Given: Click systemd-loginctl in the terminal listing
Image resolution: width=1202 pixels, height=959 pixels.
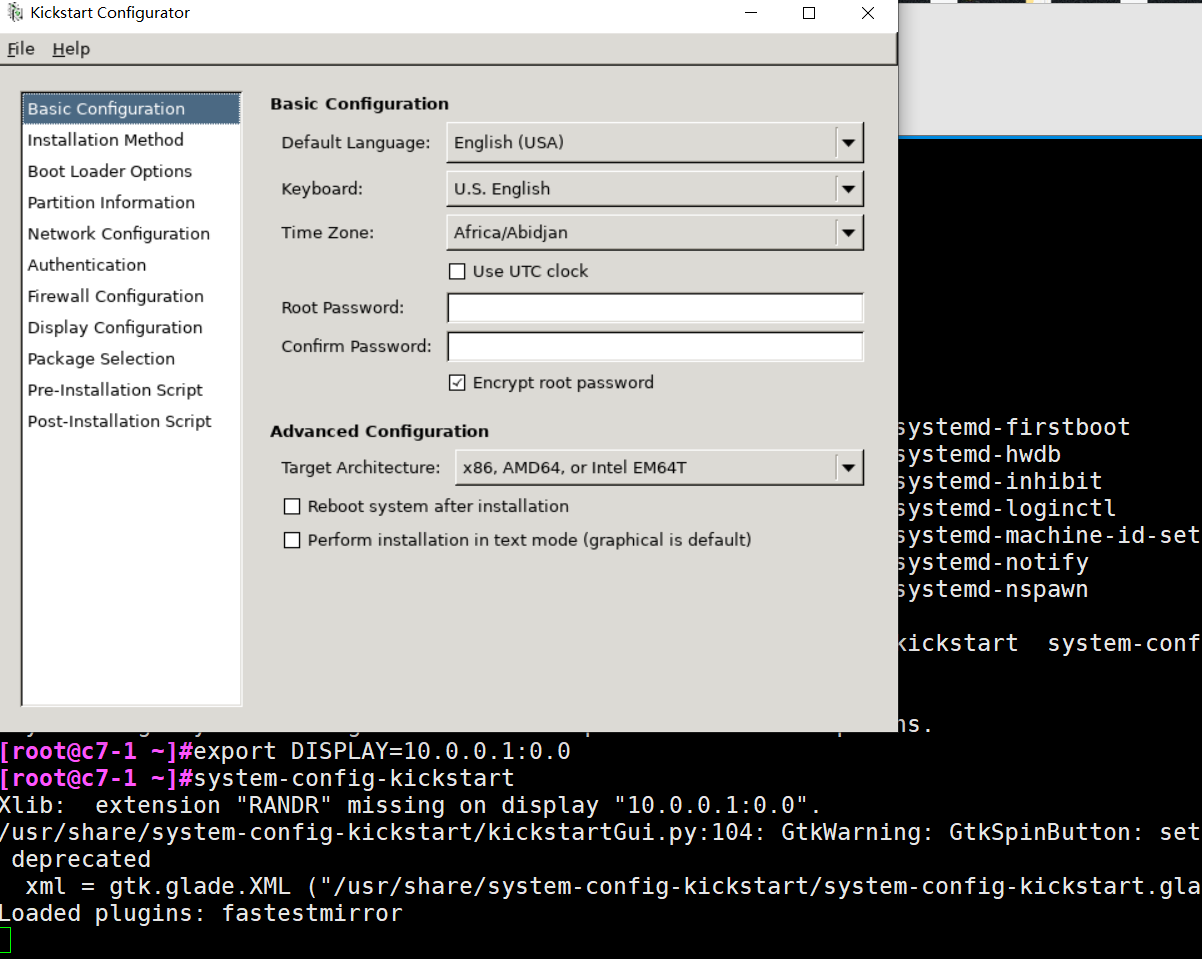Looking at the screenshot, I should 1007,508.
